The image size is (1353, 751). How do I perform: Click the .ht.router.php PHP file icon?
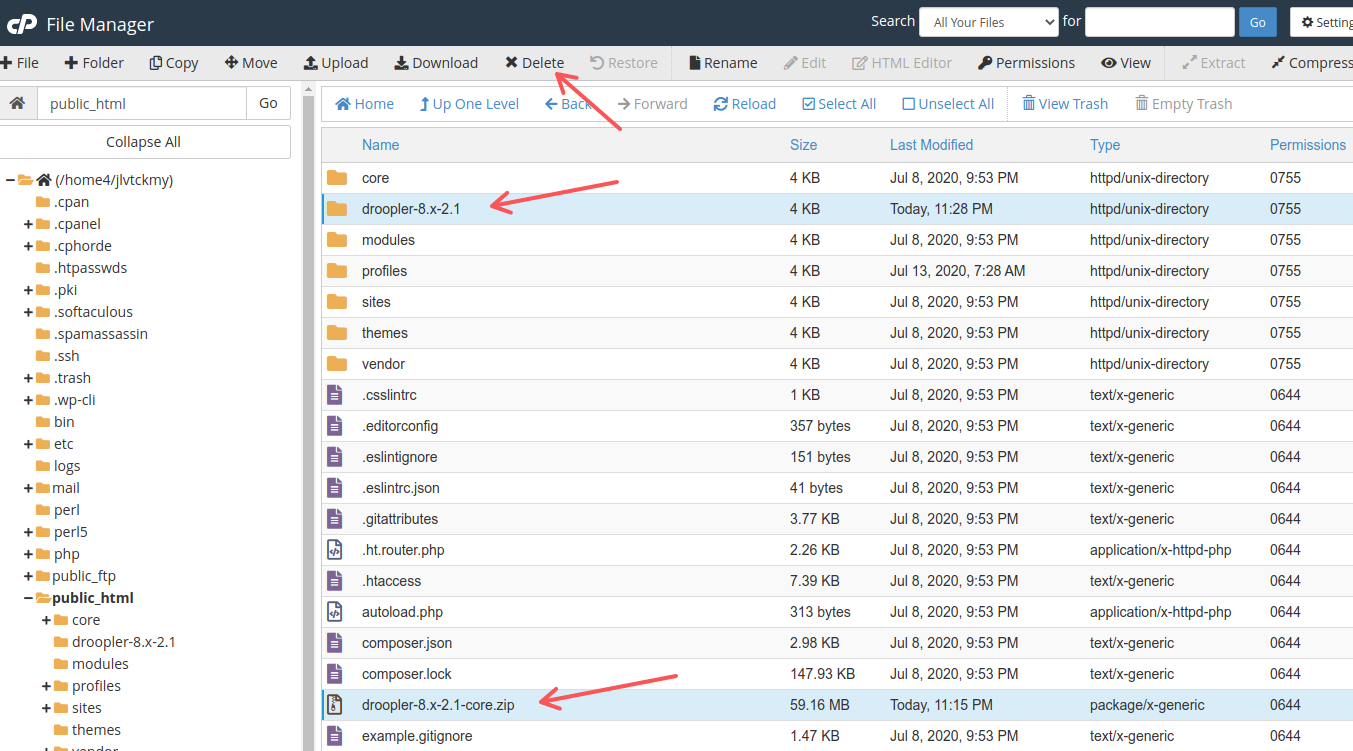point(335,550)
